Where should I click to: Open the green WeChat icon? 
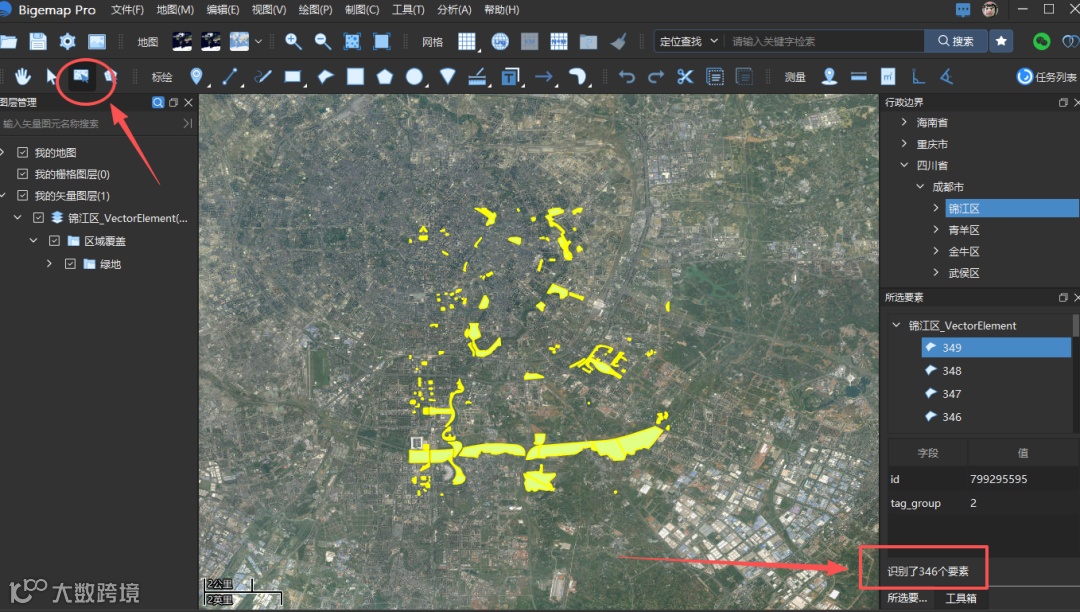[x=1041, y=41]
